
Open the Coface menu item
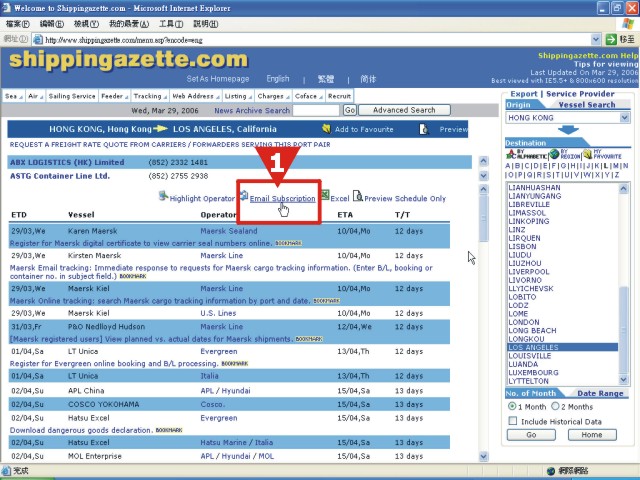click(309, 96)
